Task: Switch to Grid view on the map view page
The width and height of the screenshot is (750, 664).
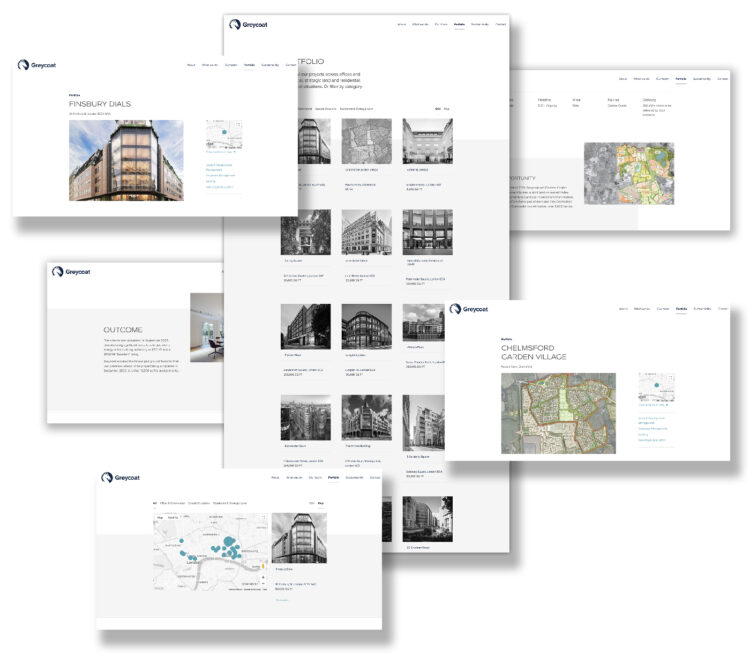Action: (310, 503)
